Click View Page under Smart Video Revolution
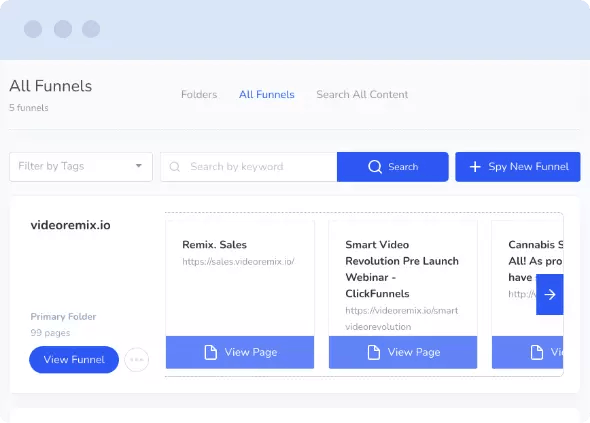This screenshot has width=590, height=423. (x=403, y=353)
